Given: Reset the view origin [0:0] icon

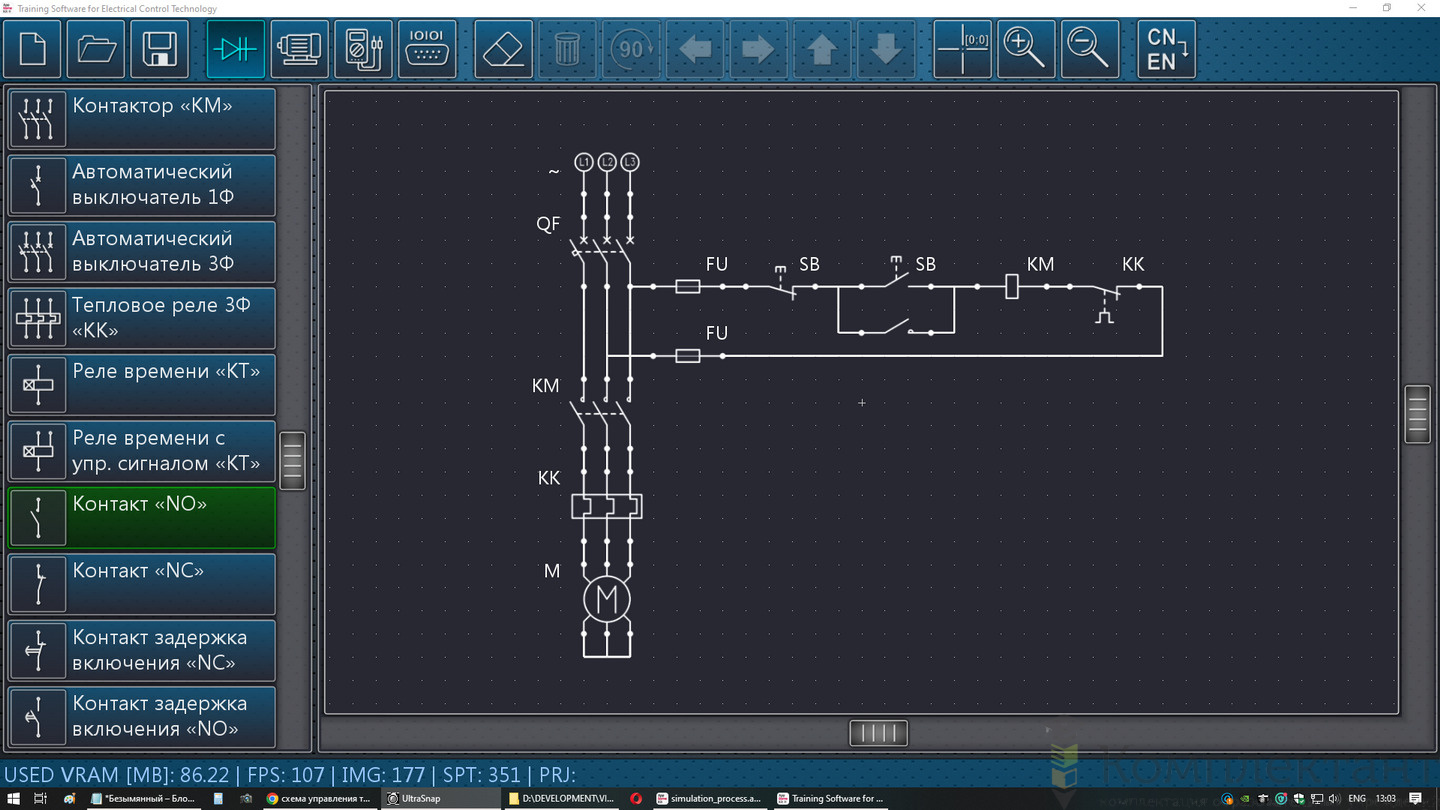Looking at the screenshot, I should 962,49.
